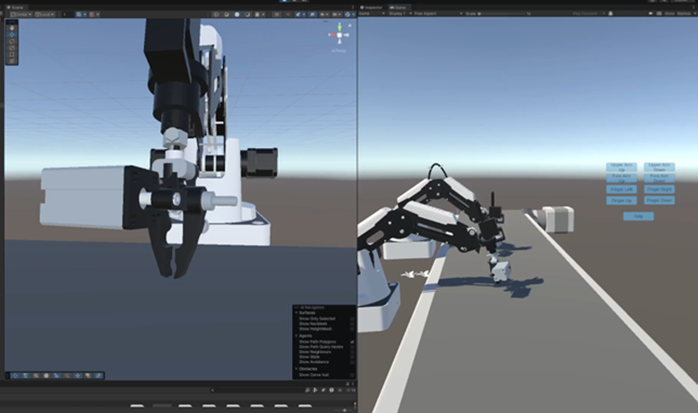Viewport: 698px width, 413px height.
Task: Click the Upper Arm Up button
Action: 621,166
